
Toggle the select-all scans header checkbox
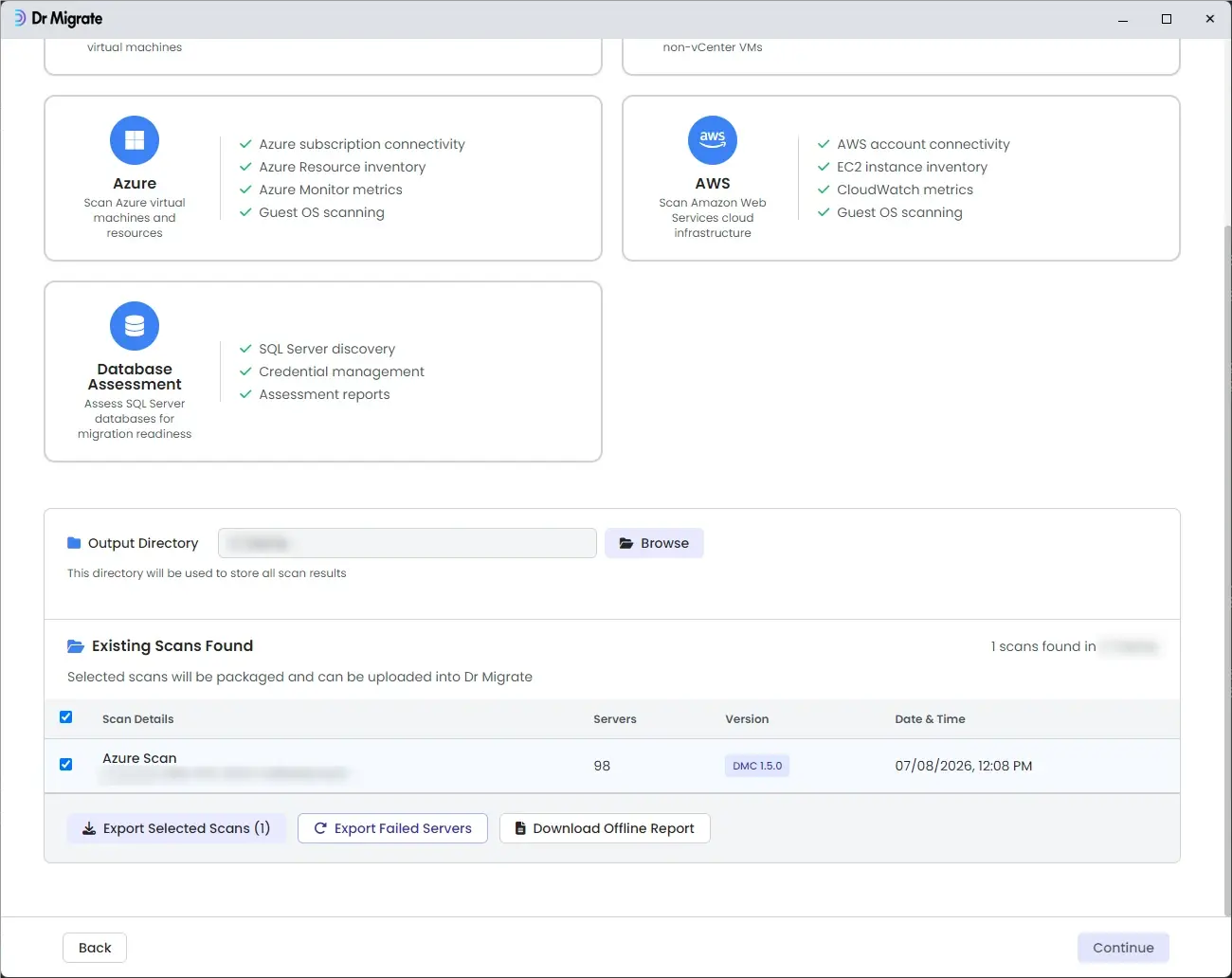[66, 717]
